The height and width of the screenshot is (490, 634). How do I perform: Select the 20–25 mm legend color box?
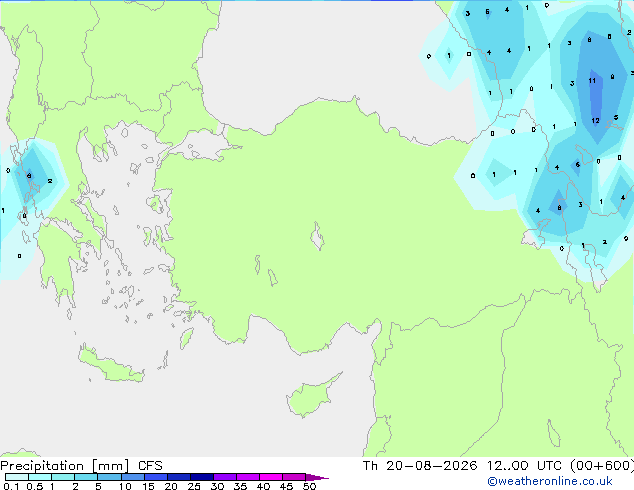point(178,477)
